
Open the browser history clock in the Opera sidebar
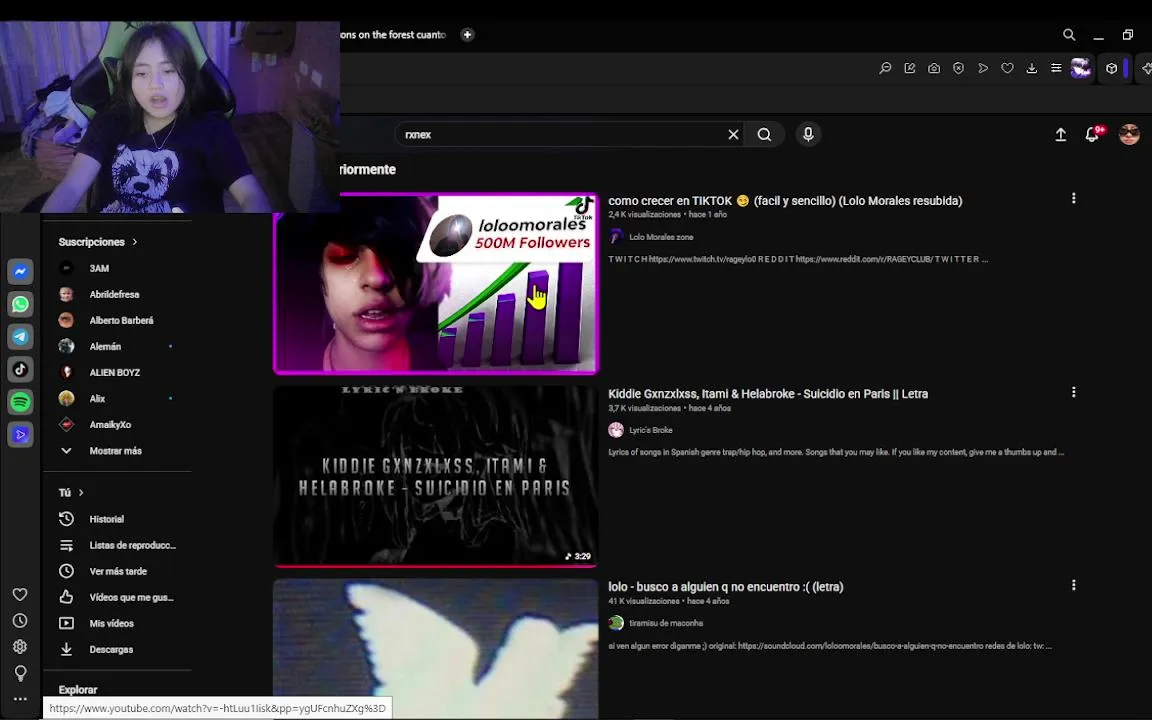point(20,621)
